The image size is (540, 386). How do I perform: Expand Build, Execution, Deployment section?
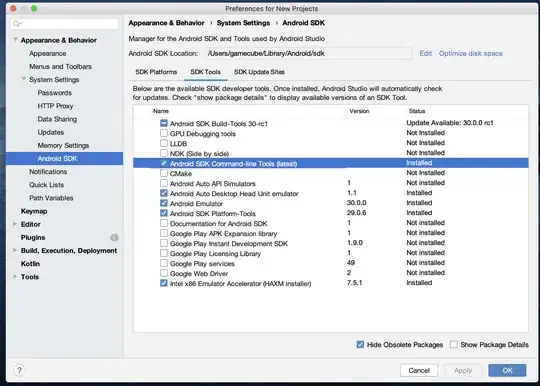pyautogui.click(x=15, y=250)
